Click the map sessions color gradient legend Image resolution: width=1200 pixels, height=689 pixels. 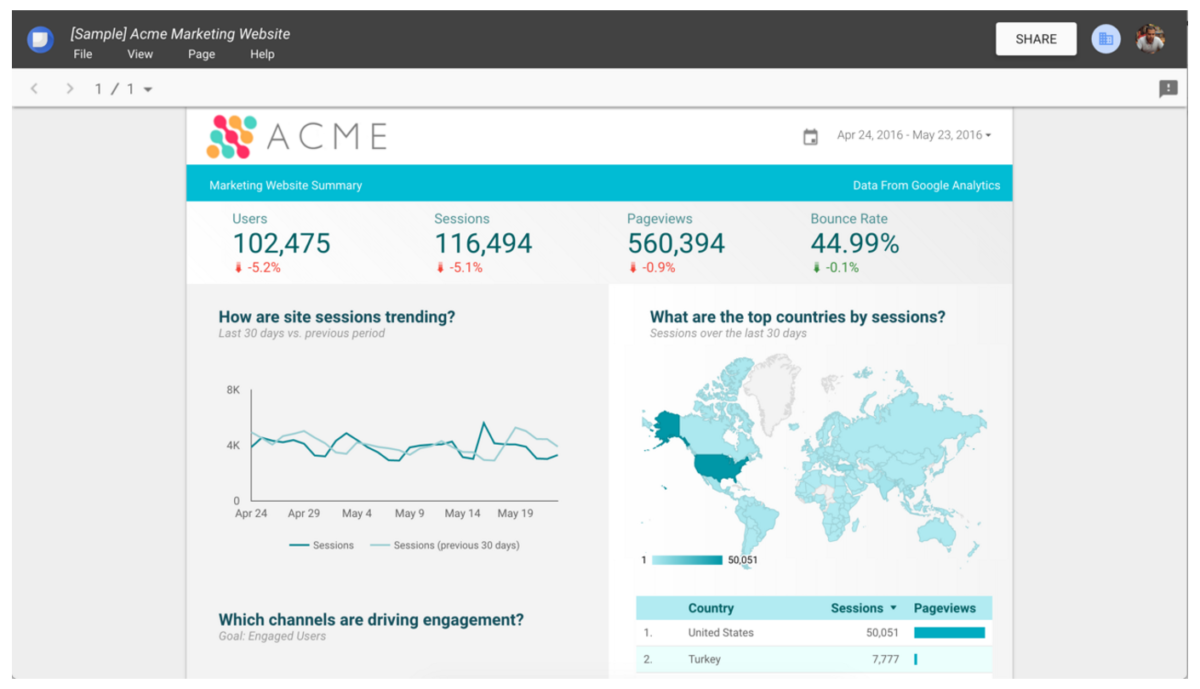(687, 560)
